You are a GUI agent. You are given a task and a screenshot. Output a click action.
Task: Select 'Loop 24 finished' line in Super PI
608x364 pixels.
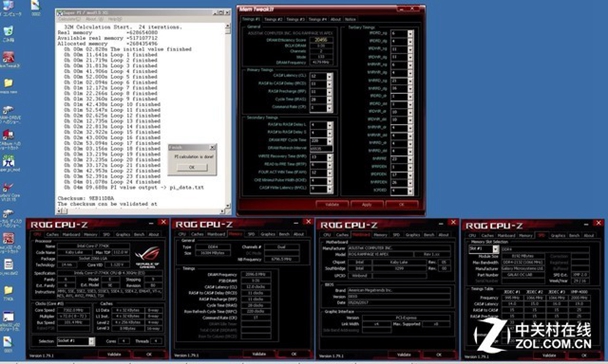point(111,182)
